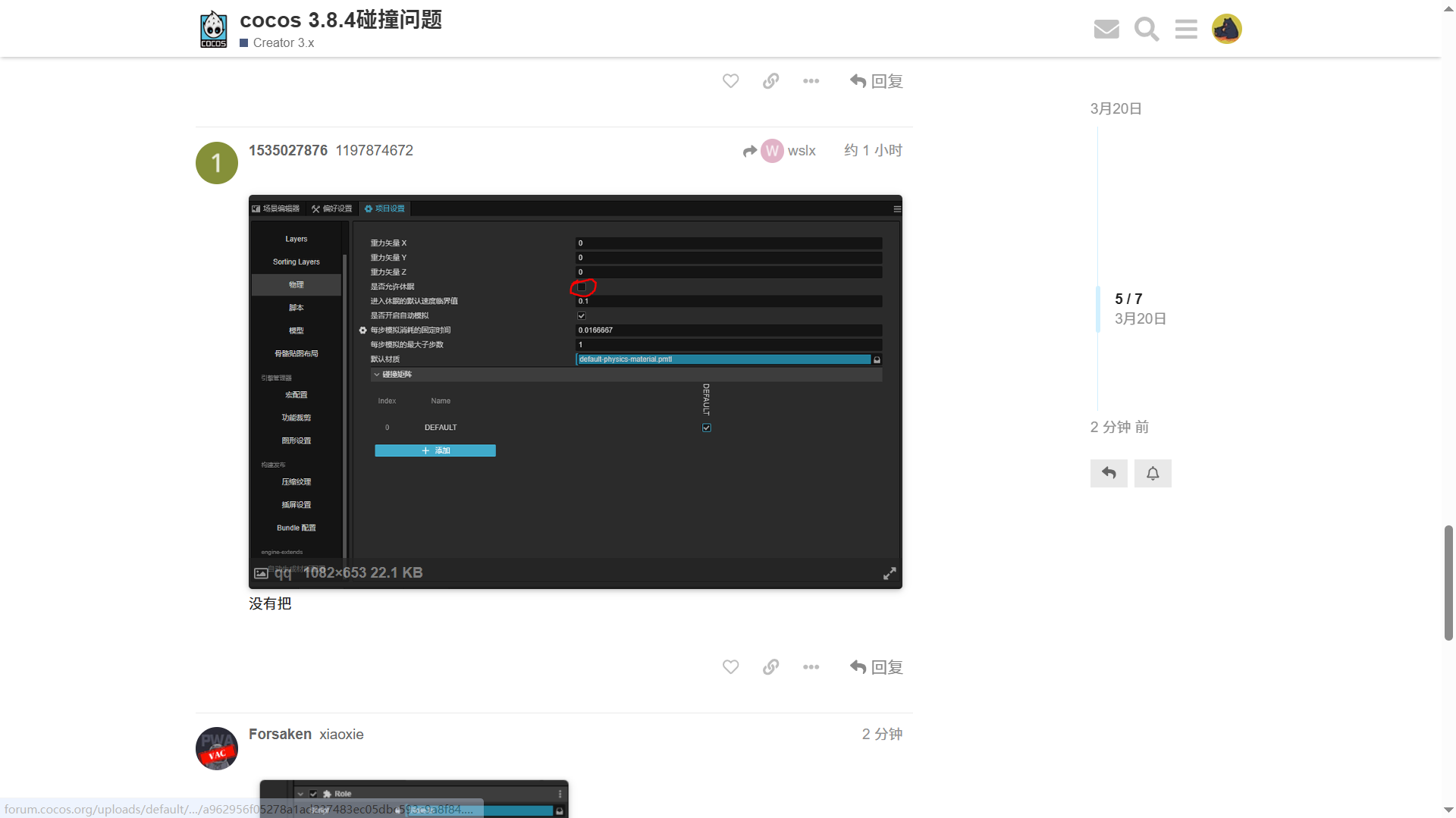Jump to latest post '2 分钟 前'
1456x818 pixels.
[1119, 427]
